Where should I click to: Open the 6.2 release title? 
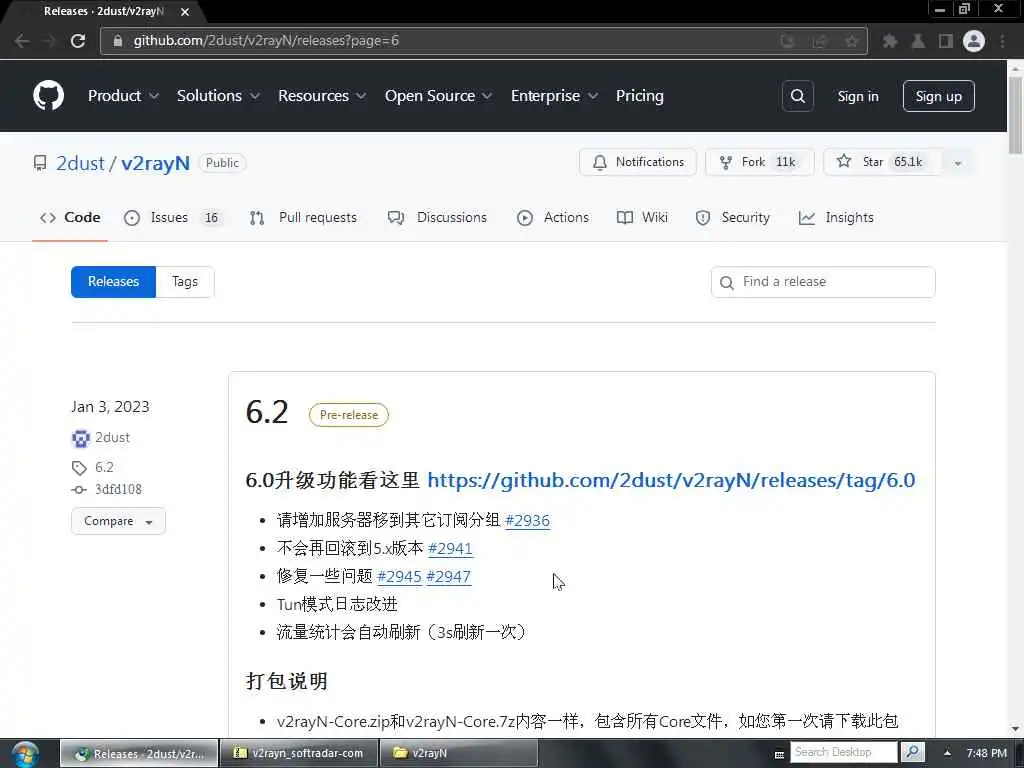click(x=267, y=413)
